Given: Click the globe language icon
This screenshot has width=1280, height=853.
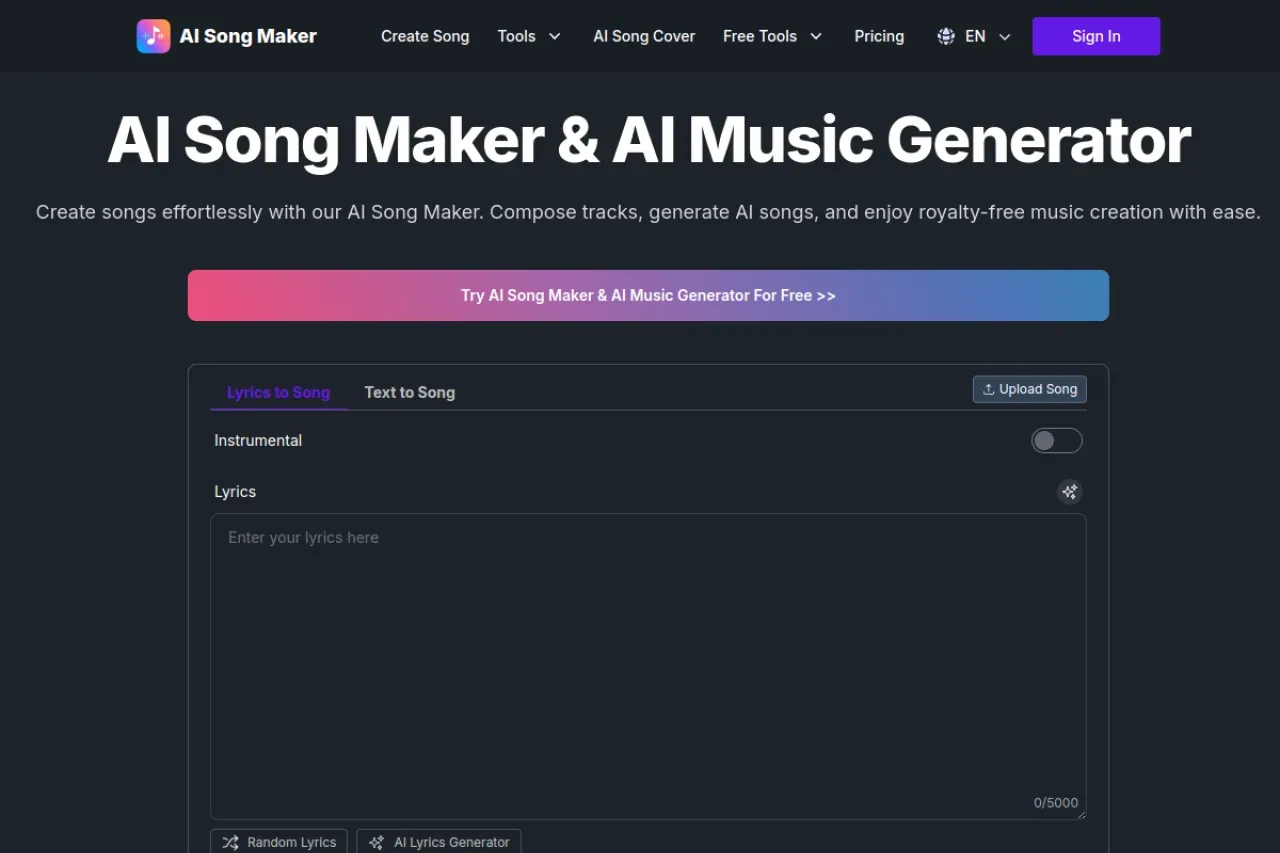Looking at the screenshot, I should point(946,36).
